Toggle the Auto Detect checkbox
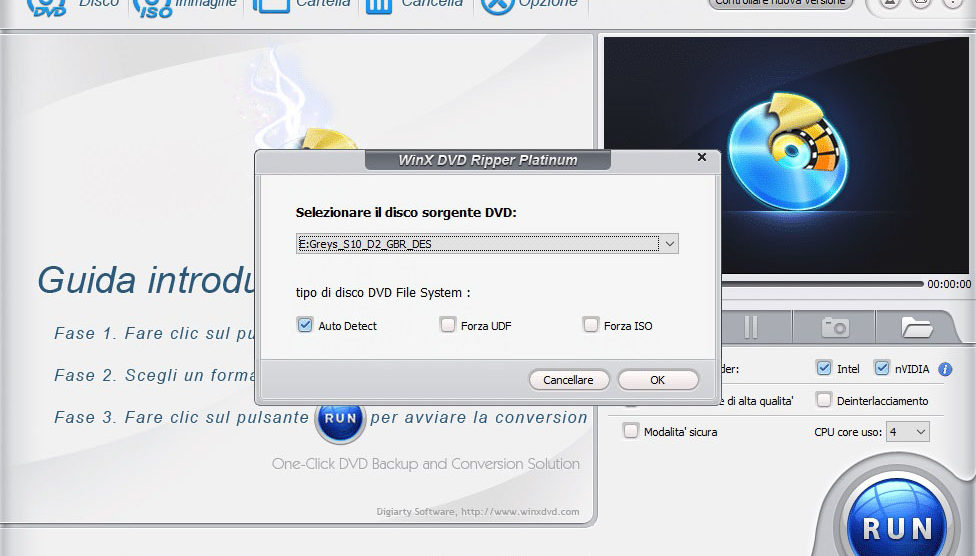The image size is (976, 556). point(305,325)
